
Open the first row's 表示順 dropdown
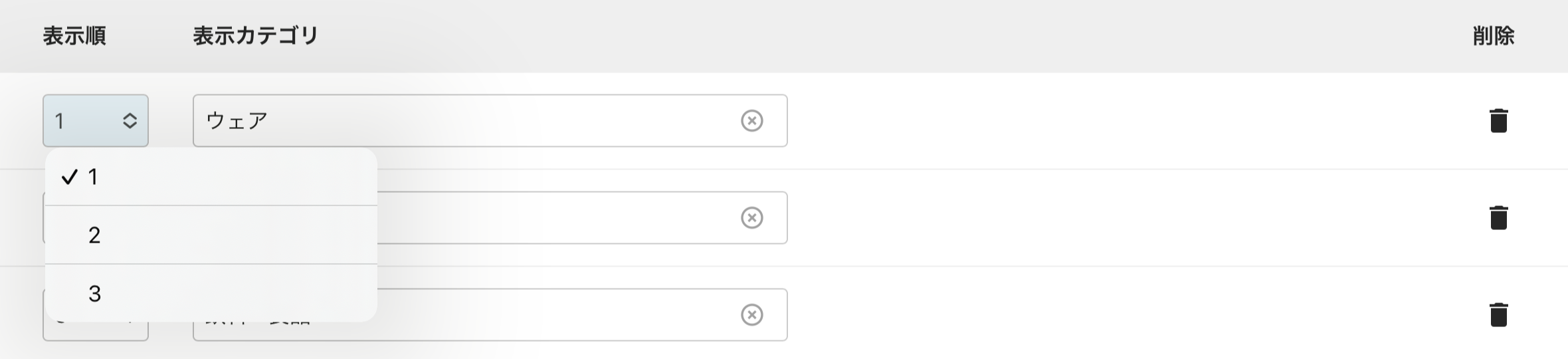coord(95,121)
